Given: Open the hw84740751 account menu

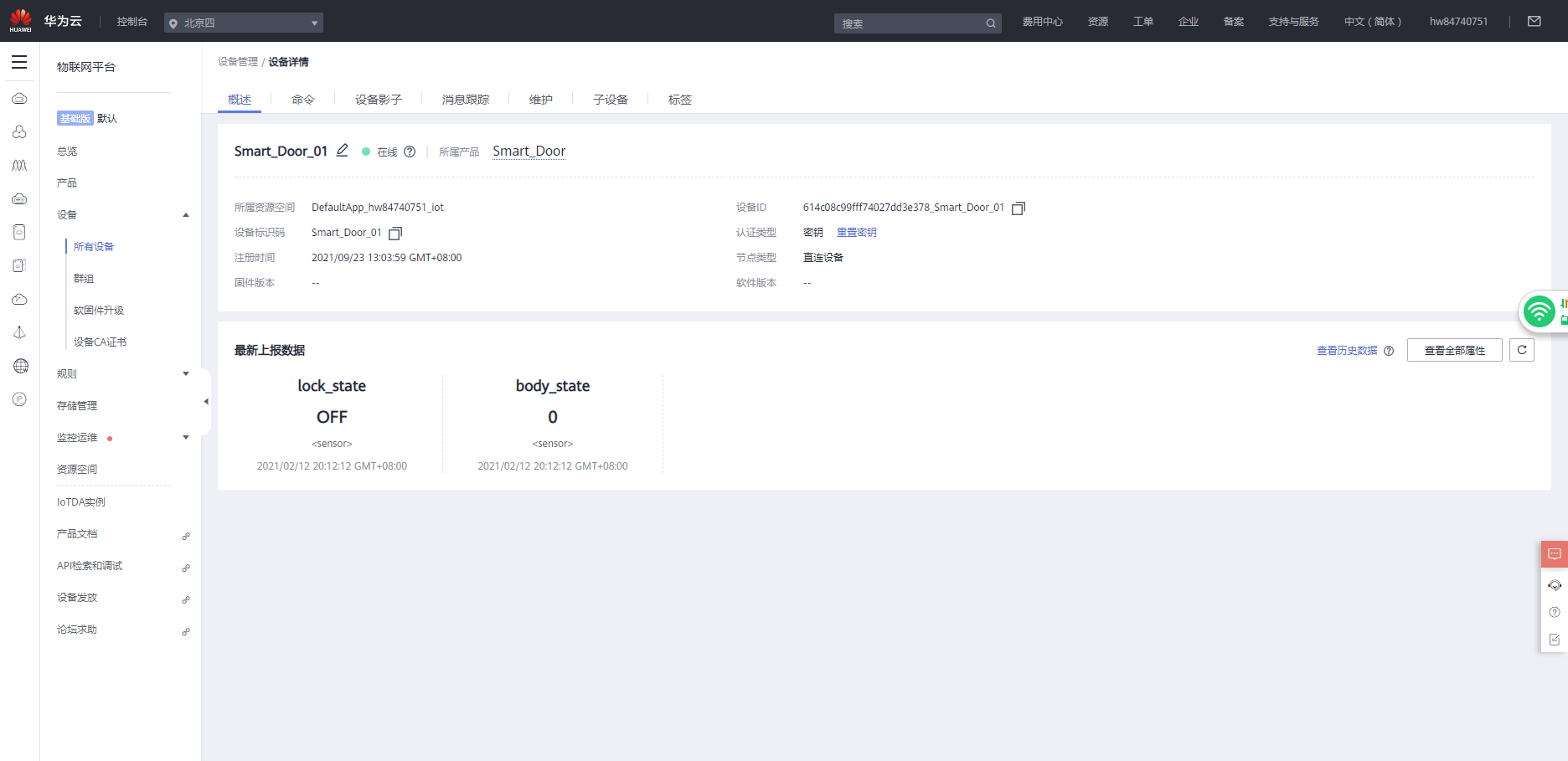Looking at the screenshot, I should click(1458, 22).
